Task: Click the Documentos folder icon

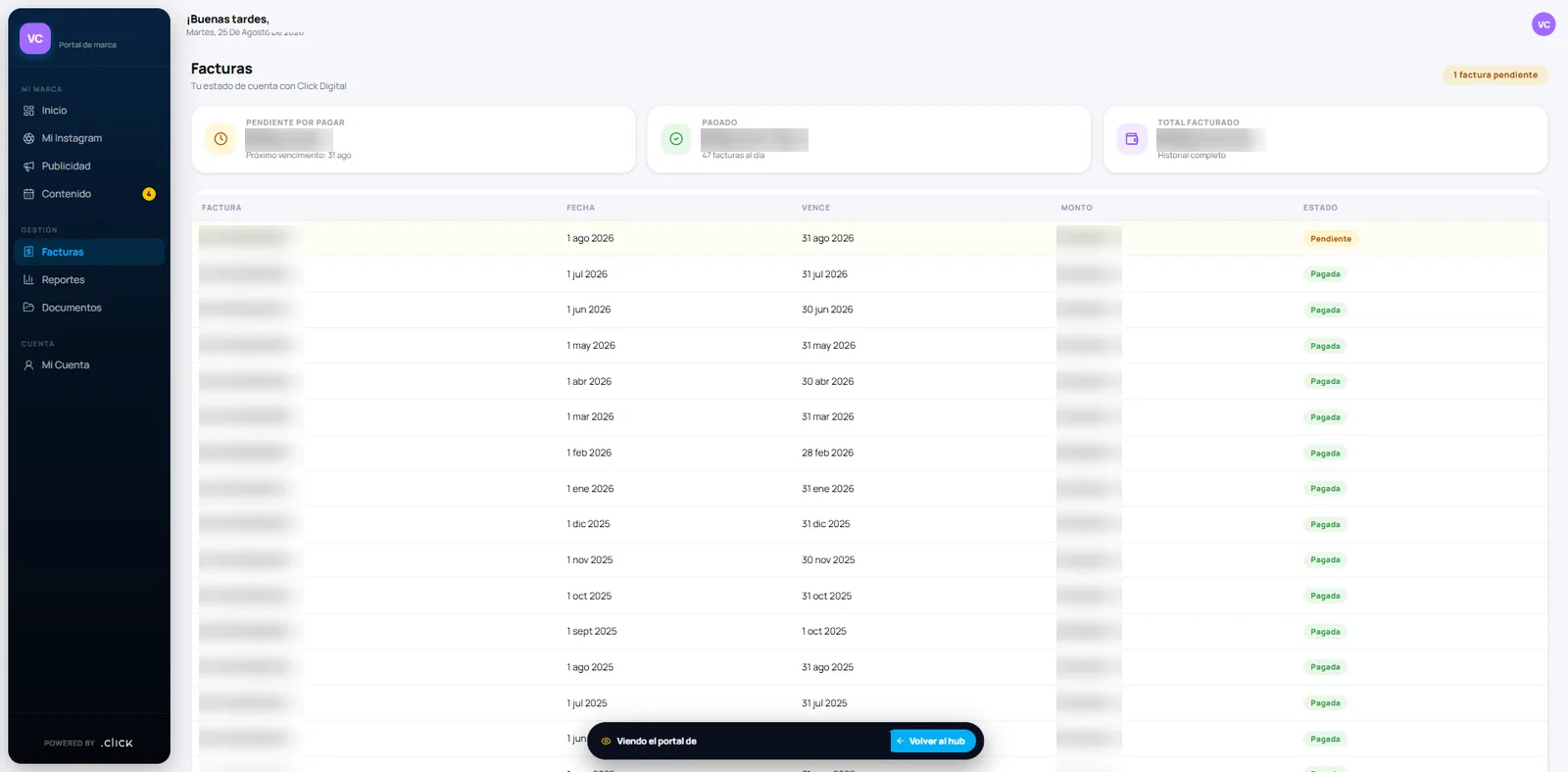Action: click(28, 308)
